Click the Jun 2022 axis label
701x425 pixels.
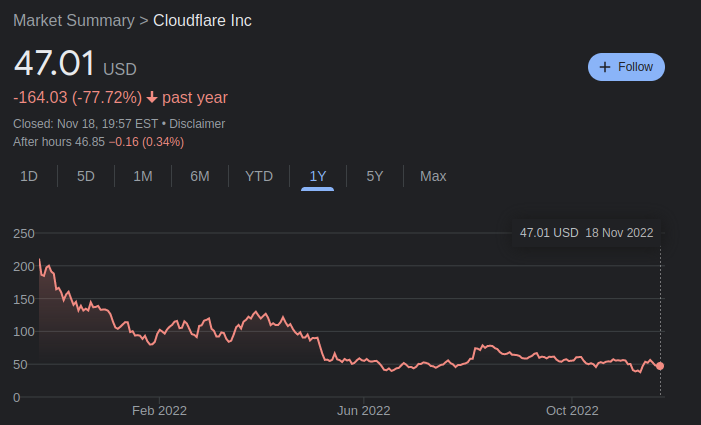363,411
